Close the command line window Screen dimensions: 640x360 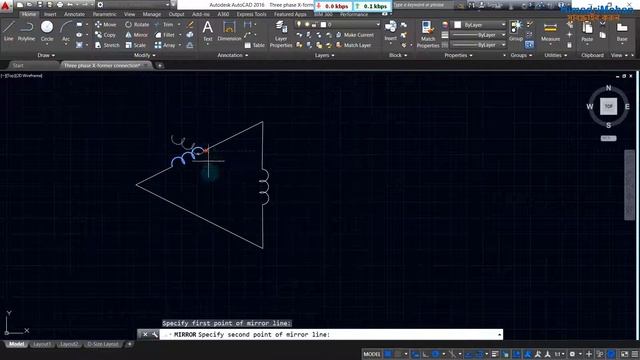coord(145,335)
